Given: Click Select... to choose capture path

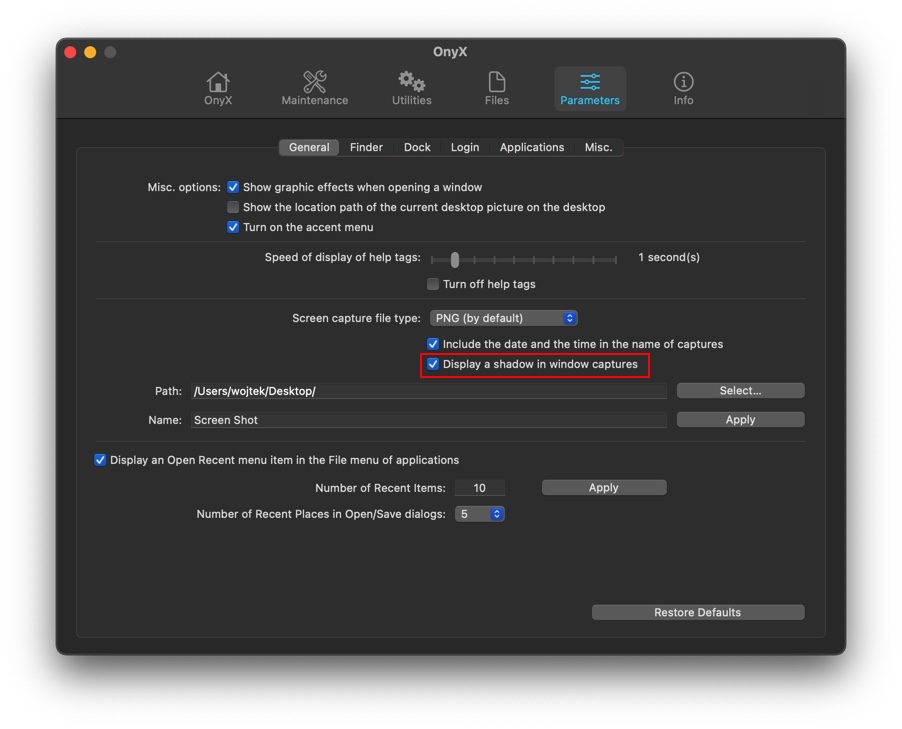Looking at the screenshot, I should click(x=740, y=391).
